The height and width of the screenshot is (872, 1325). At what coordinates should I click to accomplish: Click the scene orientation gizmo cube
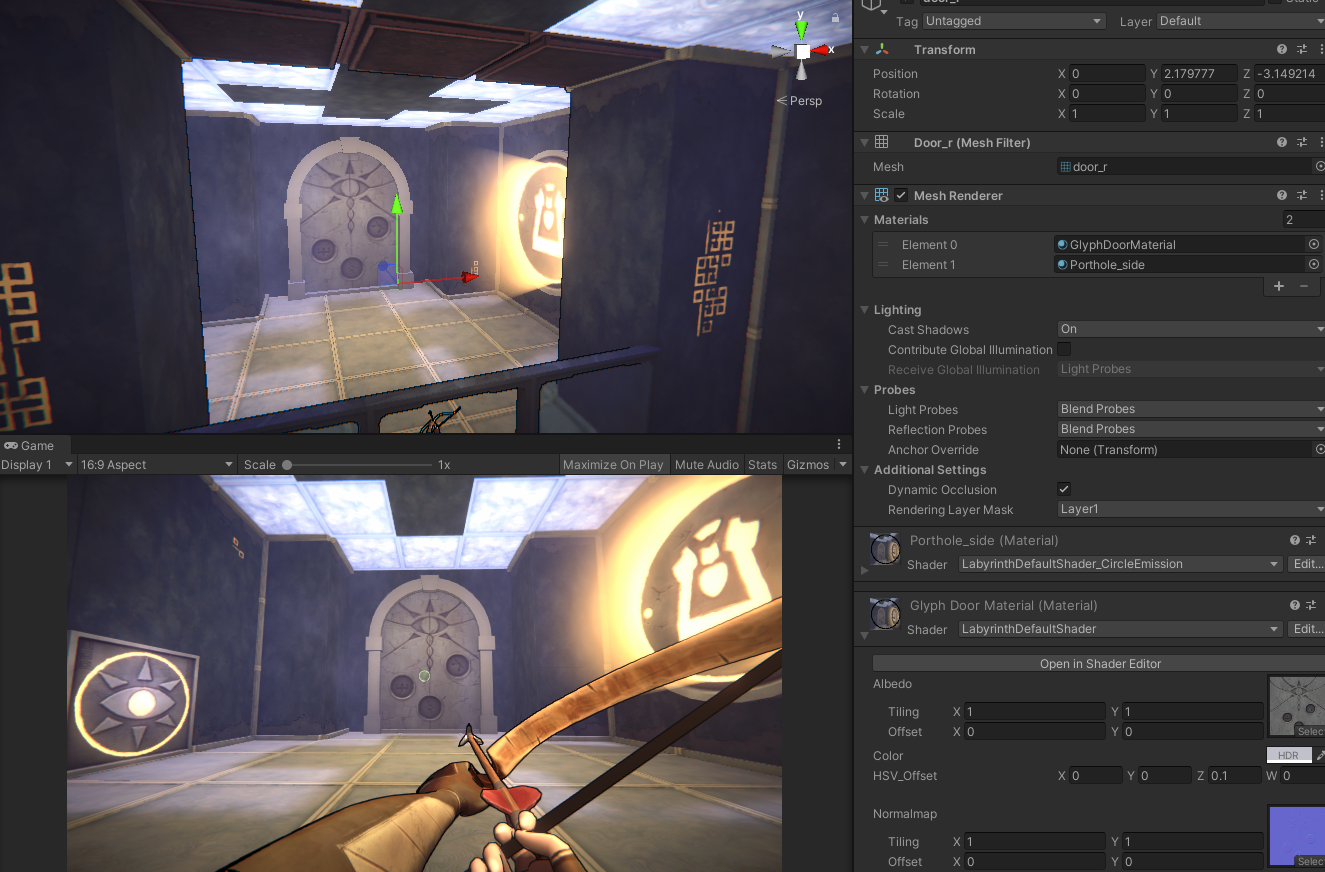(x=802, y=50)
